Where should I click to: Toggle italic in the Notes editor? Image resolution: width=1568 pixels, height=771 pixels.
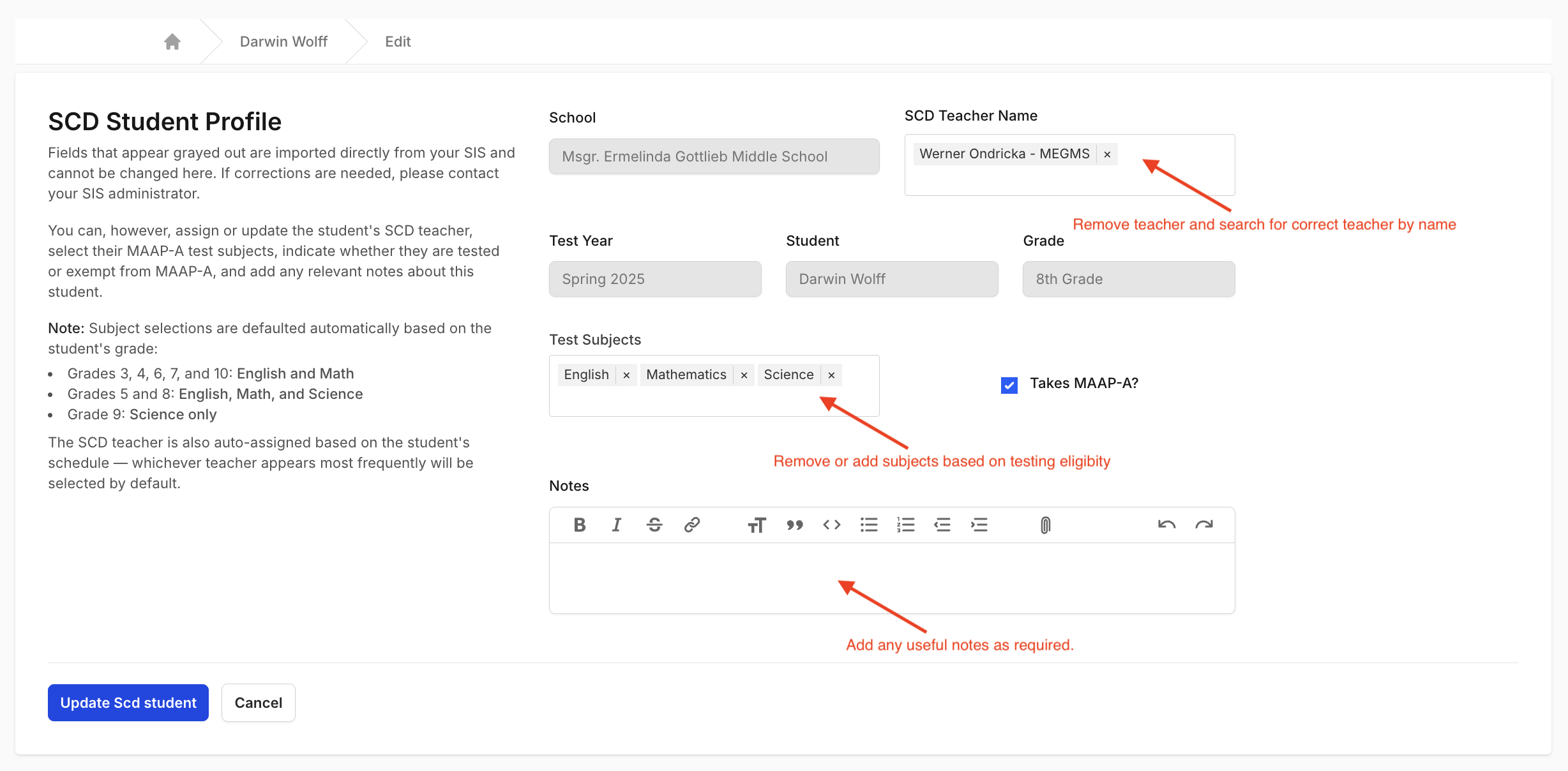click(617, 525)
